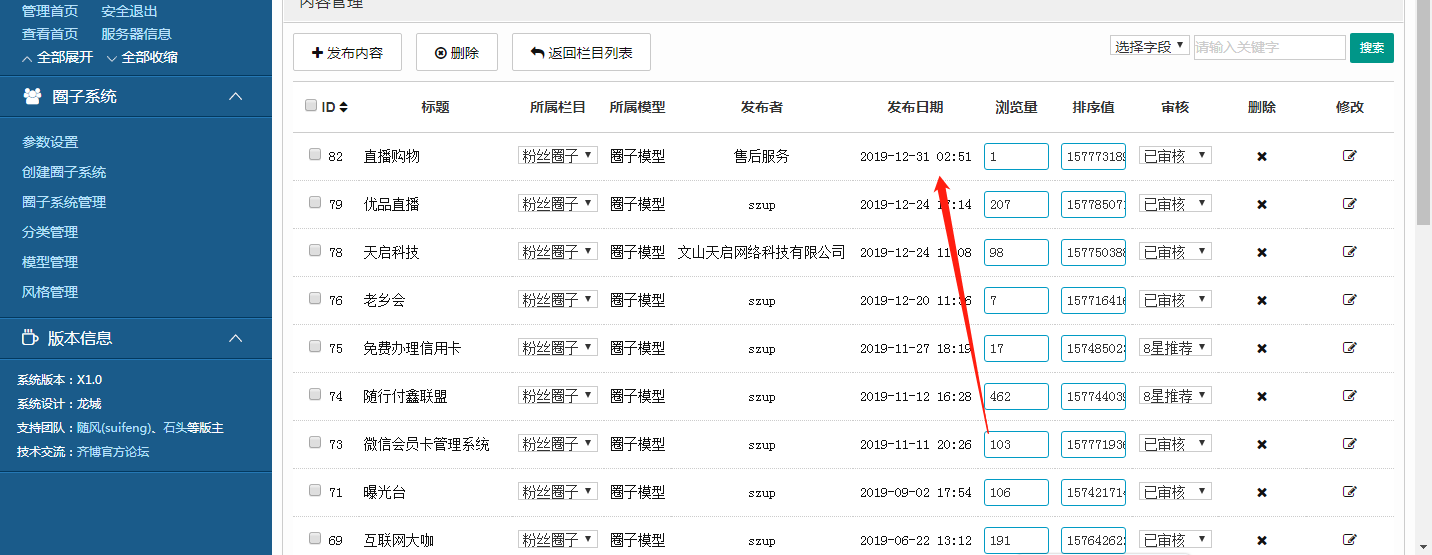Open edit icon for 老乡会 row
The width and height of the screenshot is (1432, 555).
click(1349, 300)
